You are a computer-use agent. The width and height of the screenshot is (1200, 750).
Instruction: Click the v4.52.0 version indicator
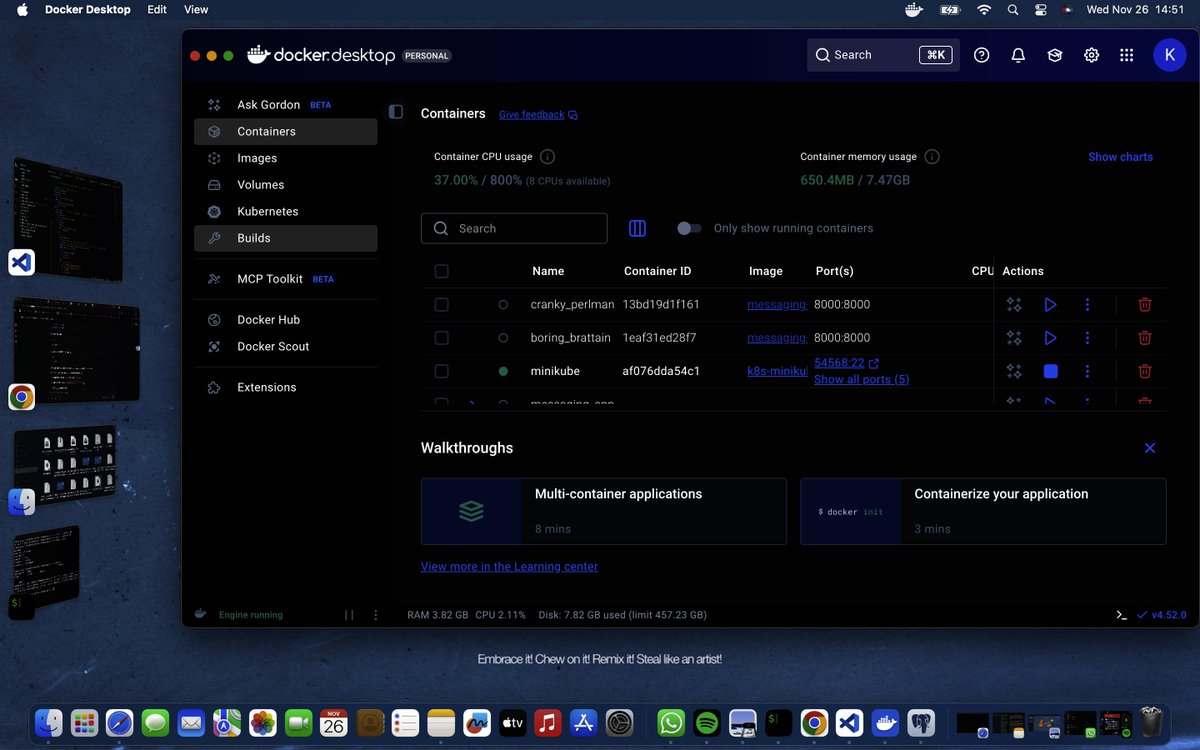coord(1162,615)
